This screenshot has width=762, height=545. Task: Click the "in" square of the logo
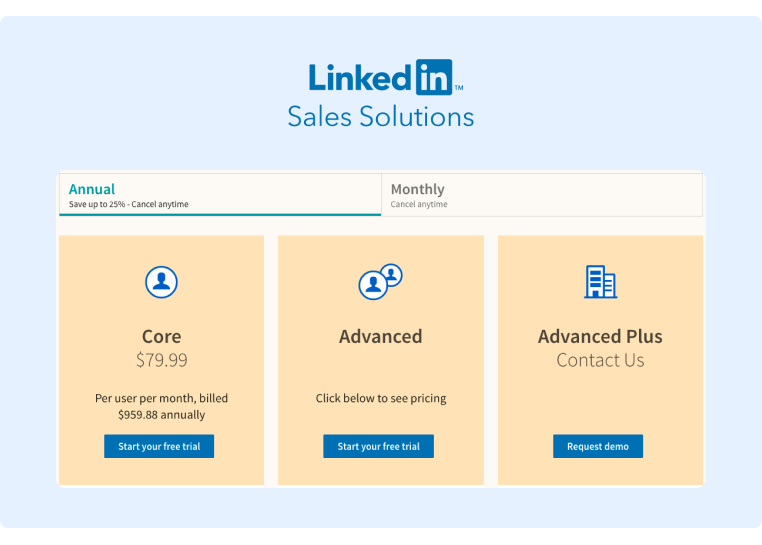434,77
